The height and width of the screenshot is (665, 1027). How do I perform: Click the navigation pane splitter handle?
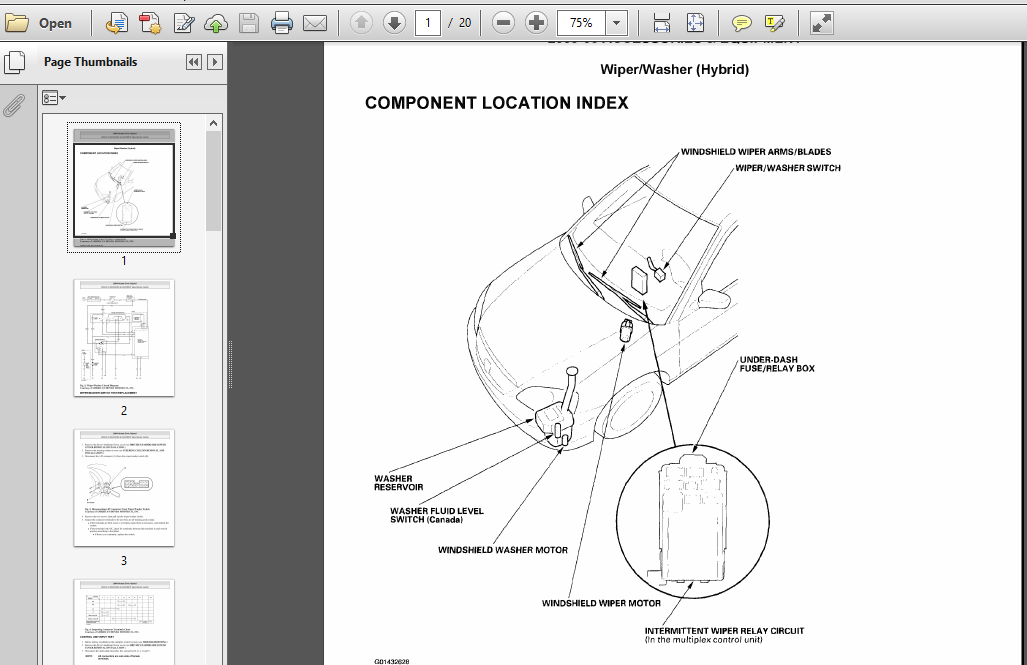[x=231, y=364]
